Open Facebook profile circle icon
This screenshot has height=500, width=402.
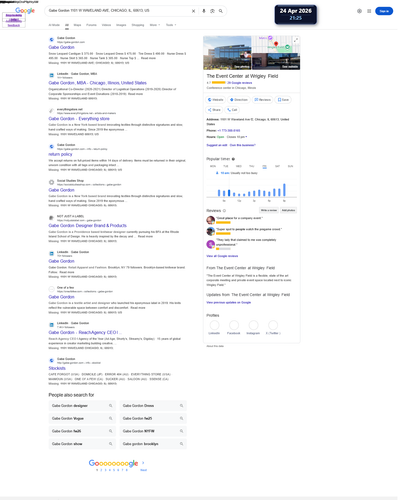(x=234, y=325)
